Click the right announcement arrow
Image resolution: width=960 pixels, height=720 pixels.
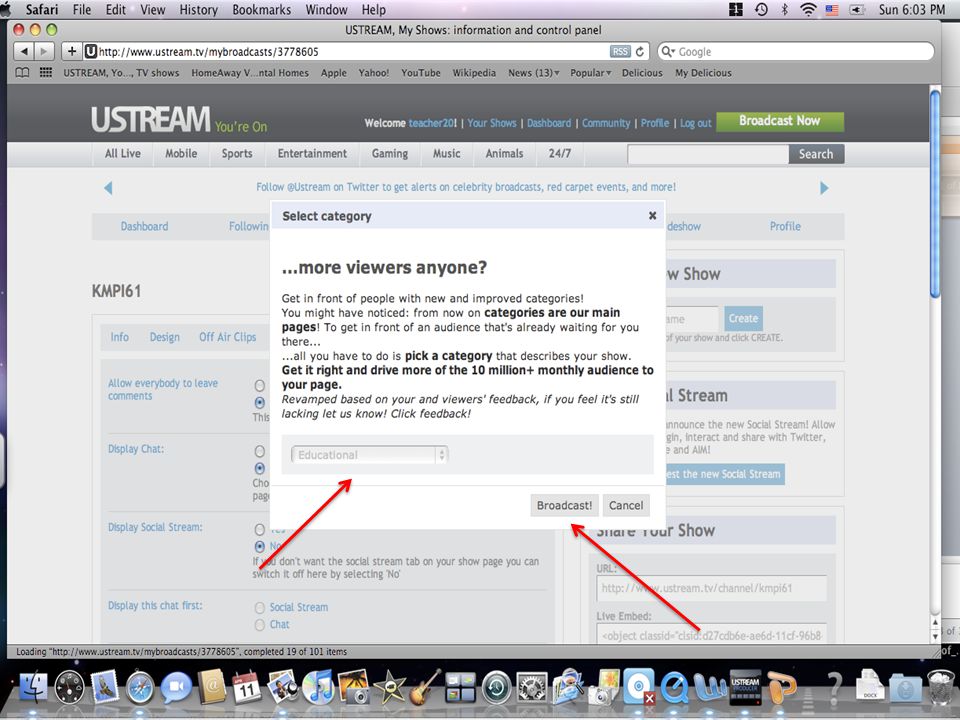pos(824,188)
